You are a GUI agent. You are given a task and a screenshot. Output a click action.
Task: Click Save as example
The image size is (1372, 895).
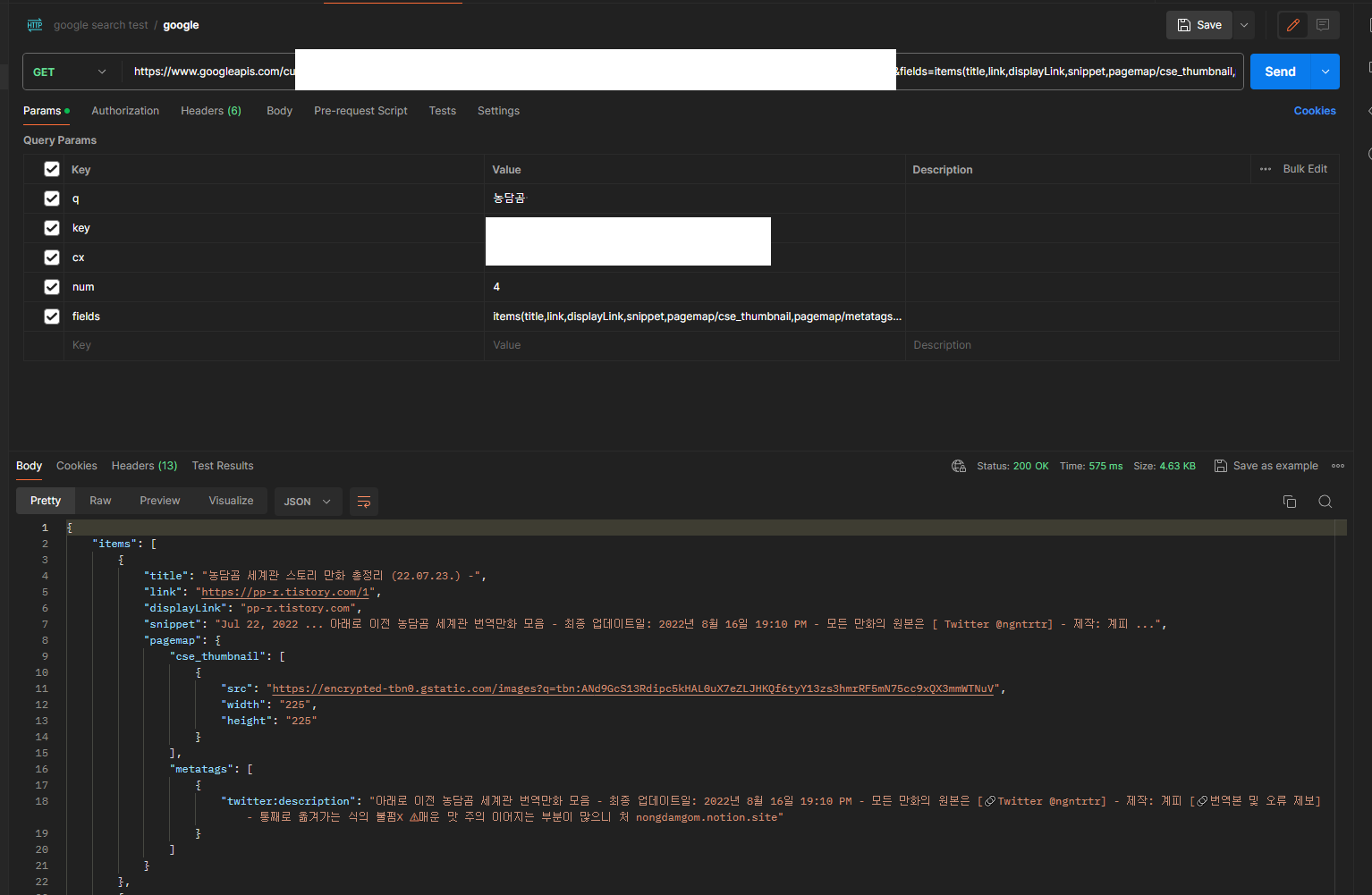click(1266, 466)
